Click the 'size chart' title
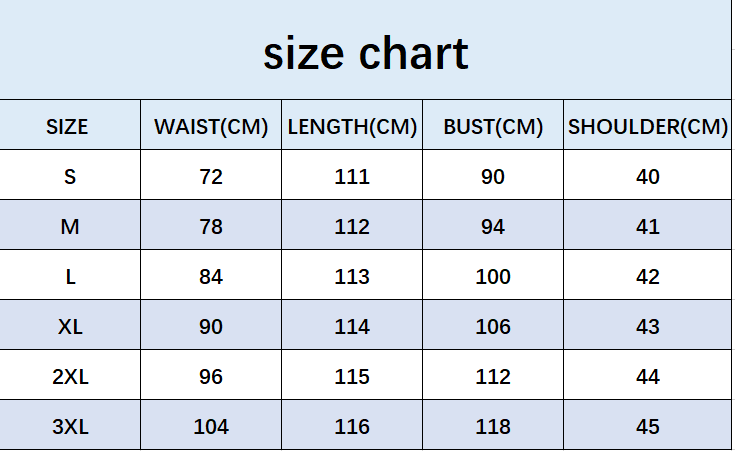Image resolution: width=735 pixels, height=451 pixels. point(366,54)
